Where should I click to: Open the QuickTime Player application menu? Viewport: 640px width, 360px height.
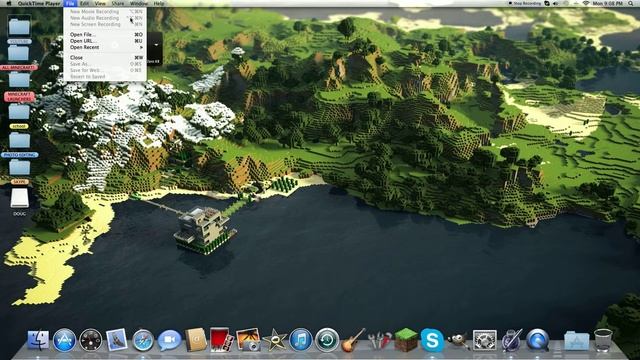pyautogui.click(x=39, y=3)
